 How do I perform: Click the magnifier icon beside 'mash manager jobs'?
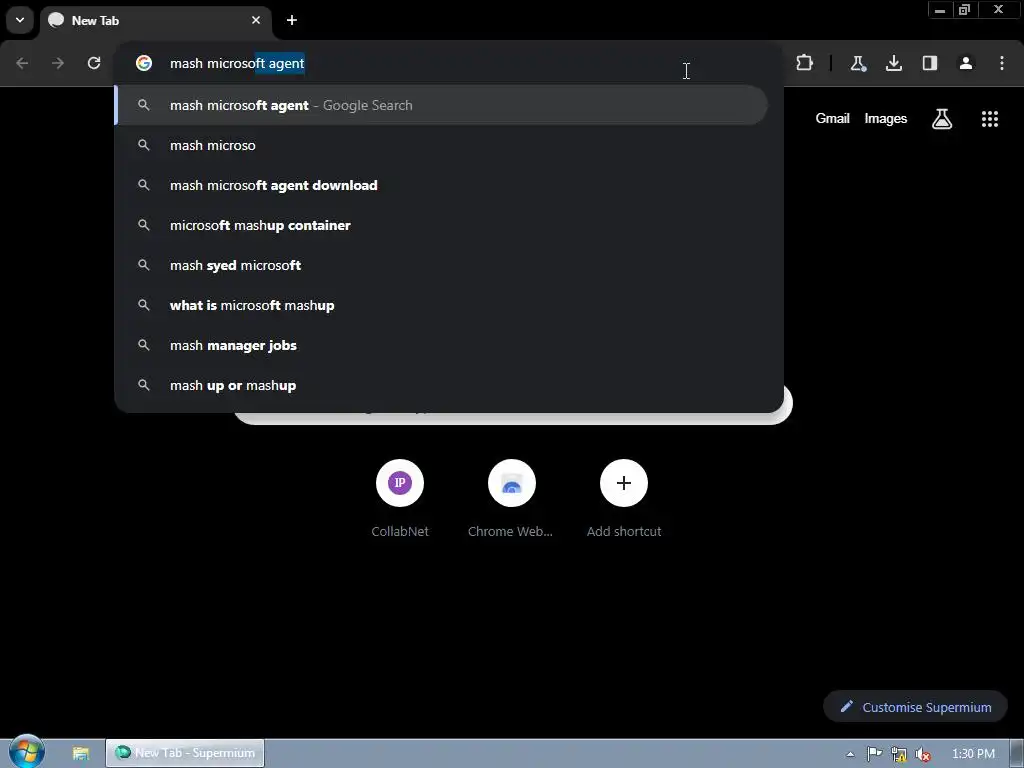click(x=144, y=345)
